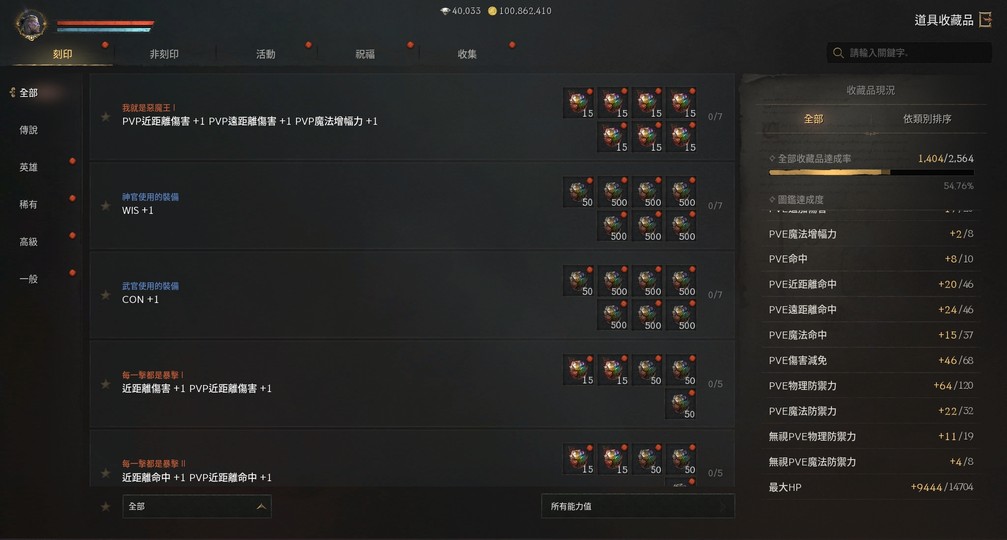Click the diamond currency icon at top
Image resolution: width=1007 pixels, height=540 pixels.
(x=445, y=11)
